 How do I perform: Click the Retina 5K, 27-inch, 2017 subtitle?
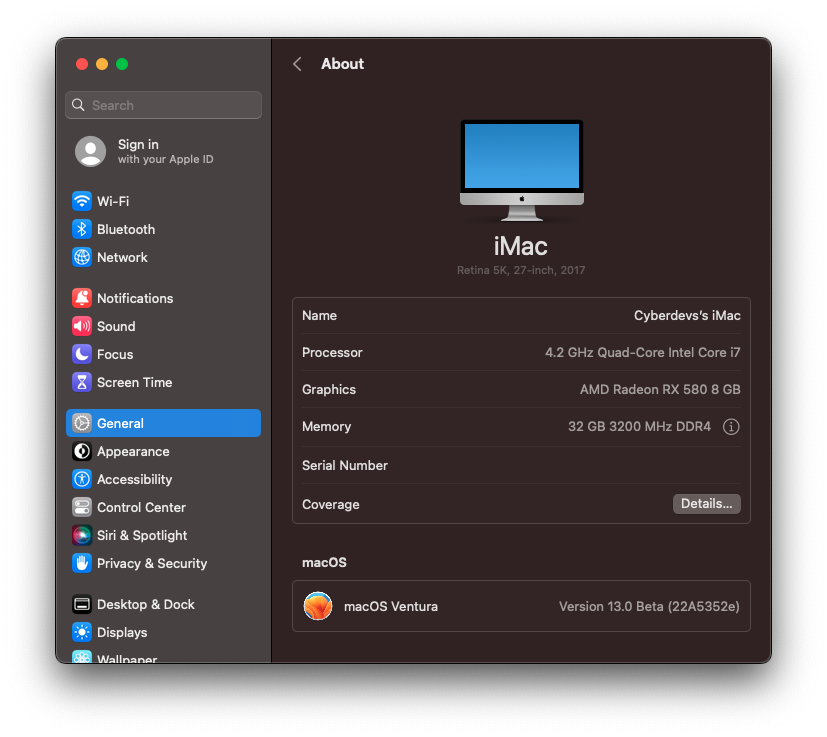tap(521, 270)
